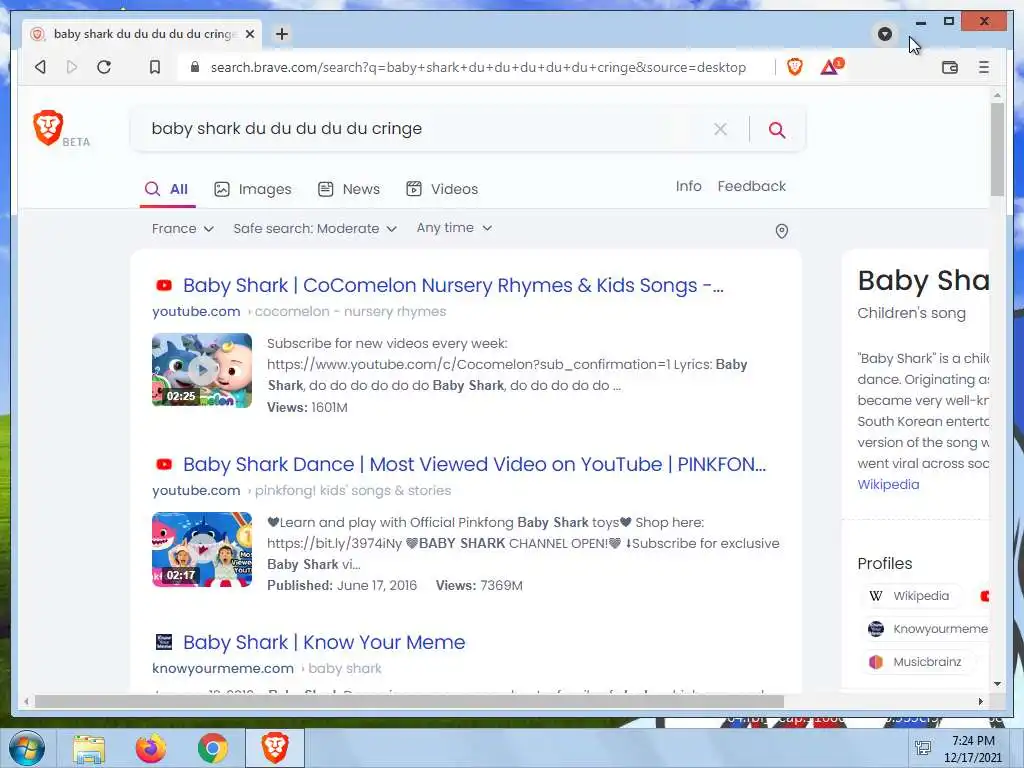Click the forward navigation arrow
Viewport: 1024px width, 768px height.
point(72,67)
